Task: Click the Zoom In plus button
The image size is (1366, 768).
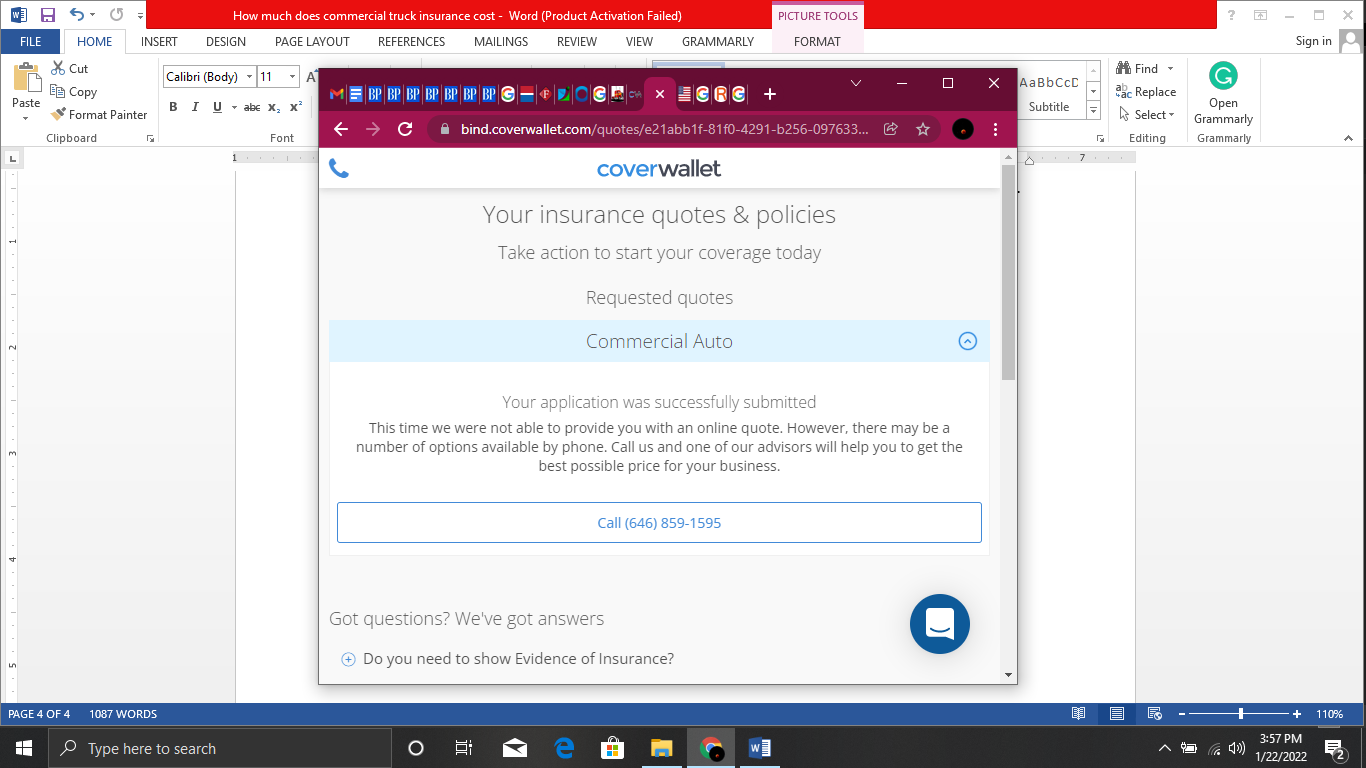Action: (x=1297, y=714)
